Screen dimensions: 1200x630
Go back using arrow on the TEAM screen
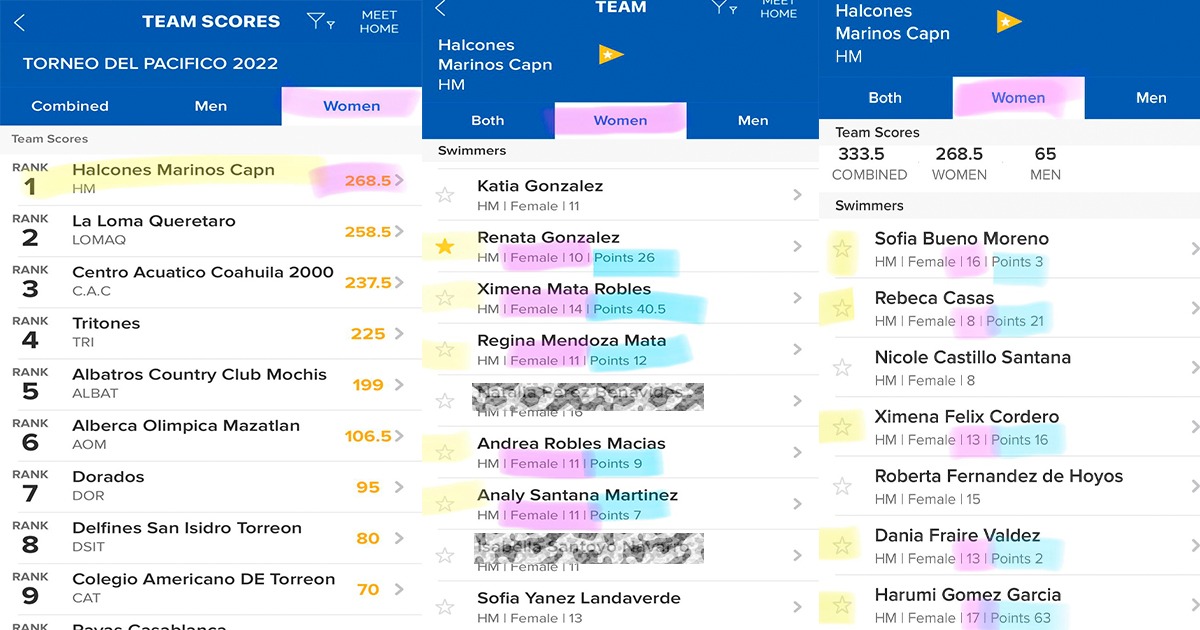440,9
